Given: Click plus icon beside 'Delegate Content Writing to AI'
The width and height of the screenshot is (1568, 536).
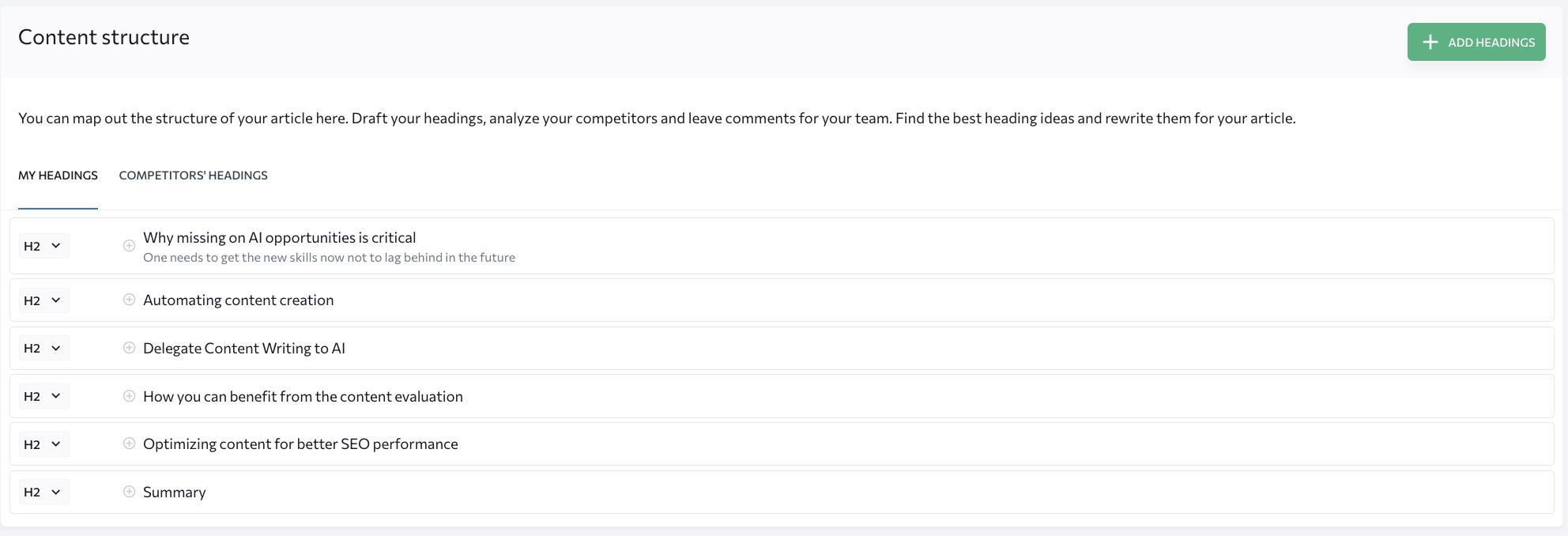Looking at the screenshot, I should (129, 348).
